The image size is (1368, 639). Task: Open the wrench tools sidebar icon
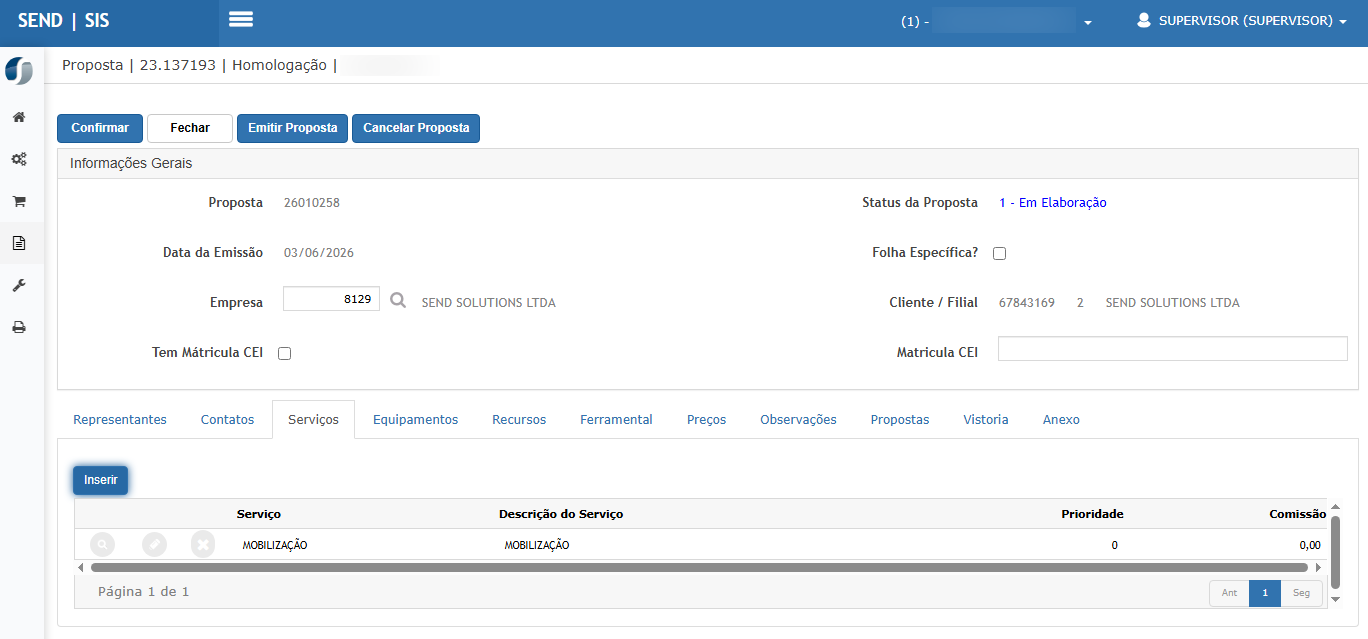pos(19,285)
